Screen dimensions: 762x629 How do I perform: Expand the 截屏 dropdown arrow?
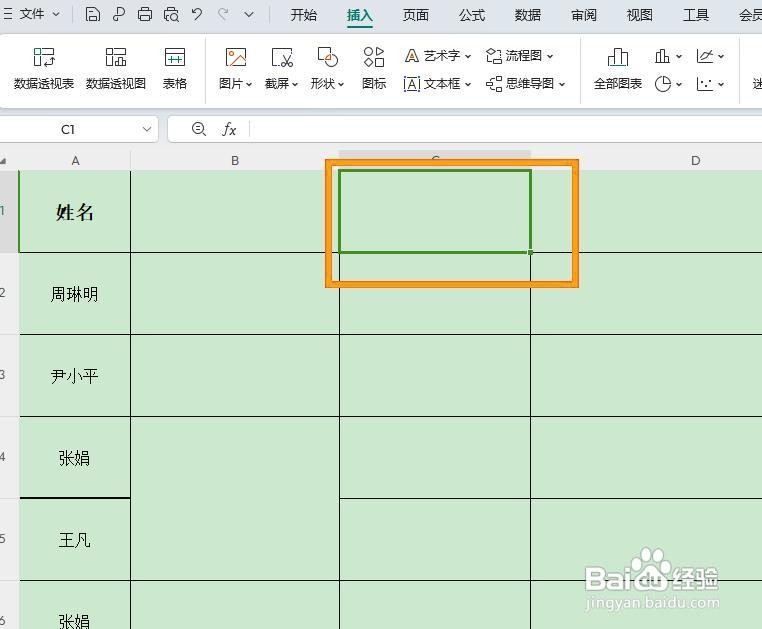[295, 85]
